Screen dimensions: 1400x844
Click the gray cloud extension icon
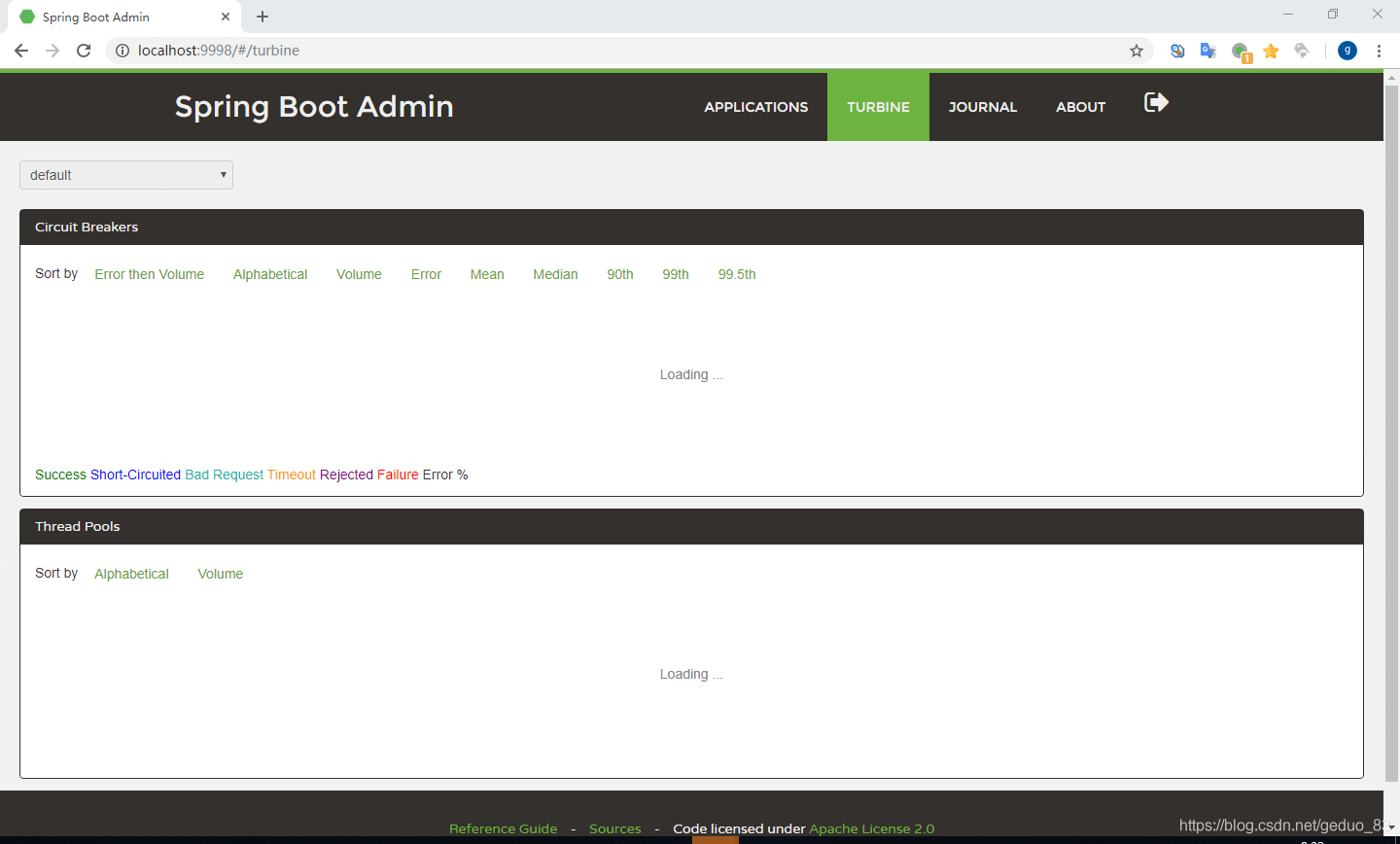1302,51
